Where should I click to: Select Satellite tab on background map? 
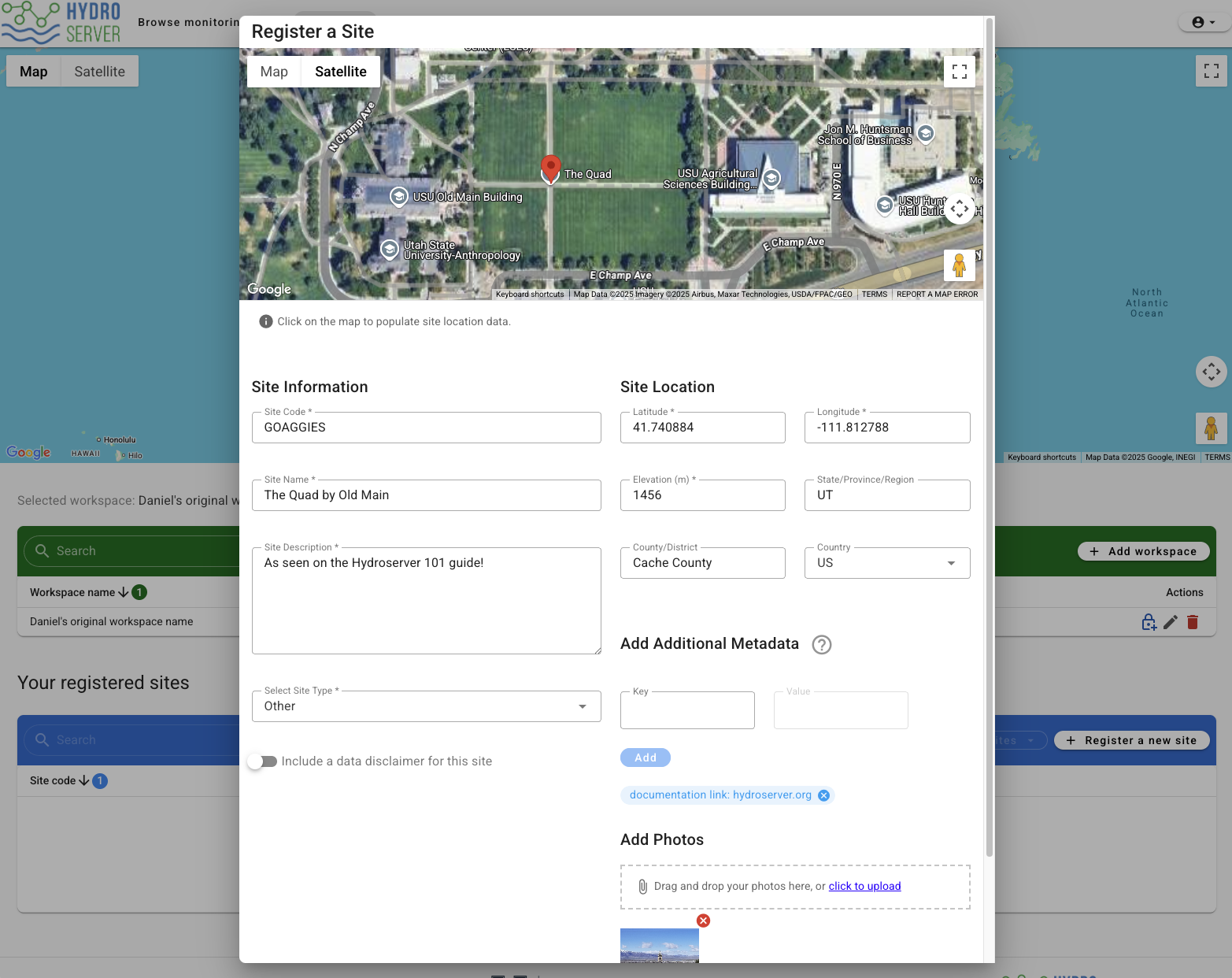point(100,71)
